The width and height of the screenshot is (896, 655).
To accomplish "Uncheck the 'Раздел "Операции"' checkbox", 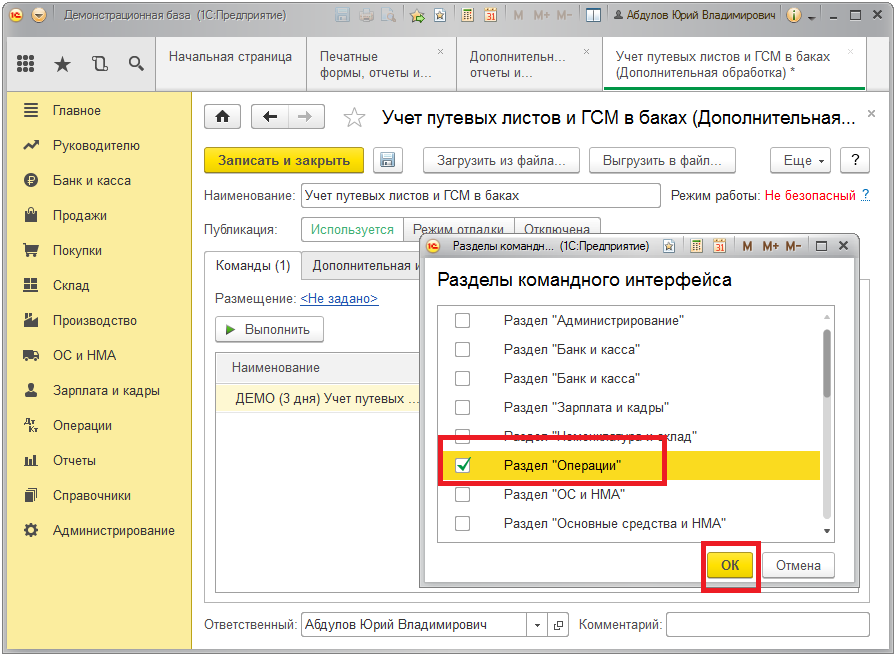I will click(x=463, y=466).
